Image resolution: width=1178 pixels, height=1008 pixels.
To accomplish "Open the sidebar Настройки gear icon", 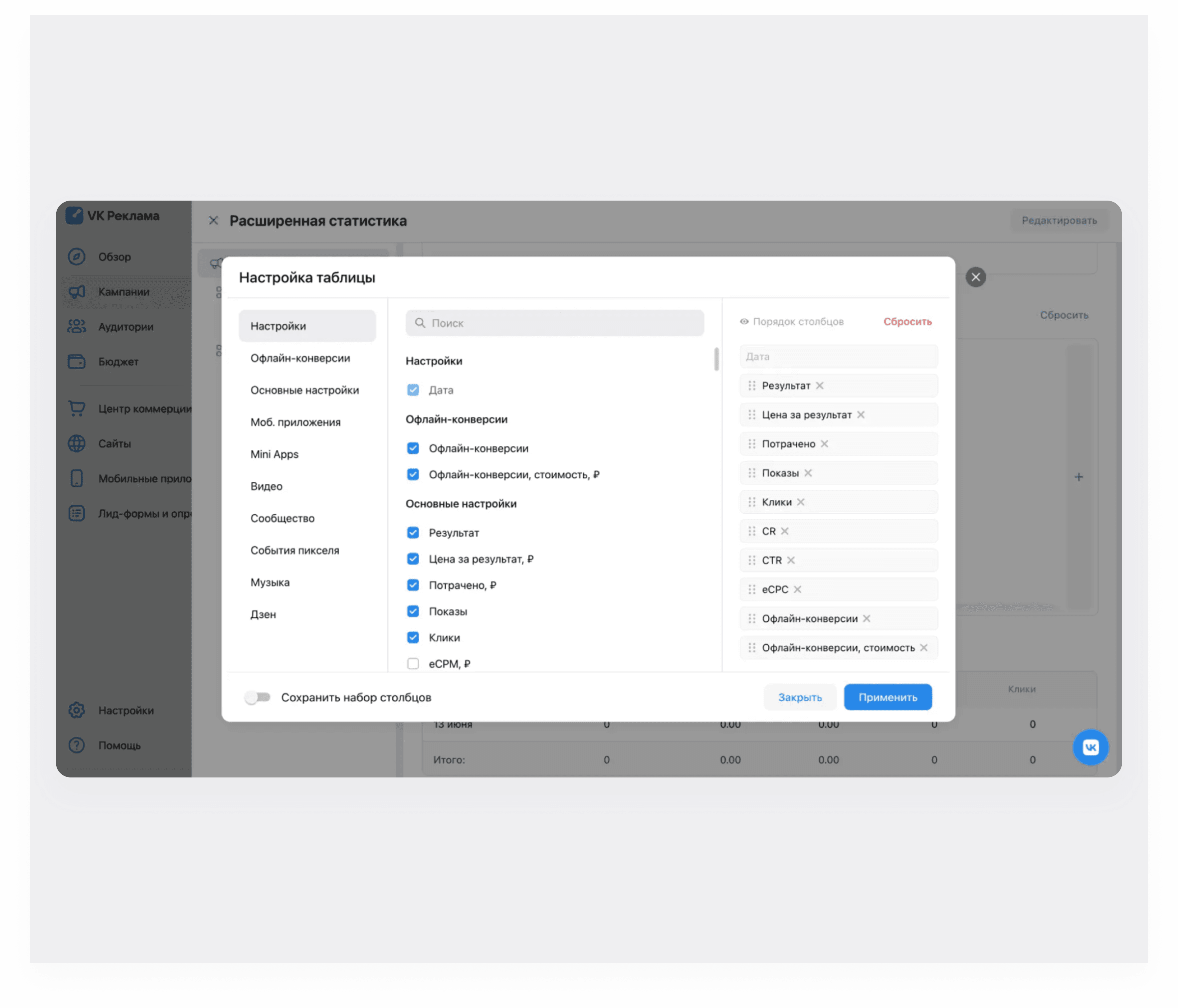I will click(77, 710).
